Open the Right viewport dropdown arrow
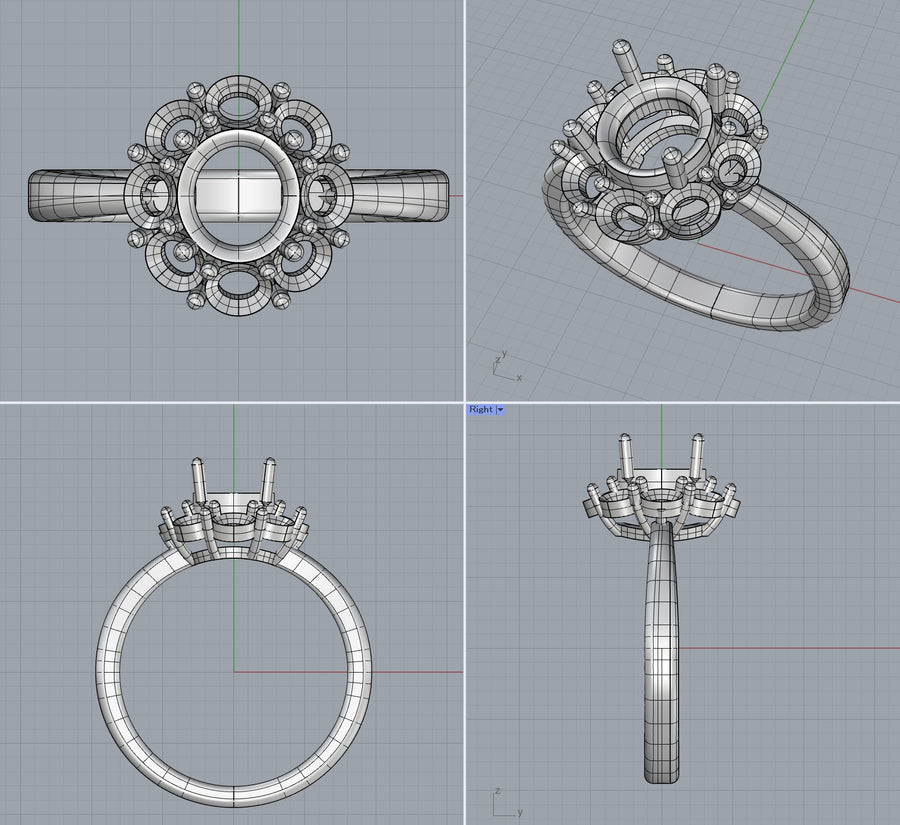Screen dimensions: 900x825 500,410
